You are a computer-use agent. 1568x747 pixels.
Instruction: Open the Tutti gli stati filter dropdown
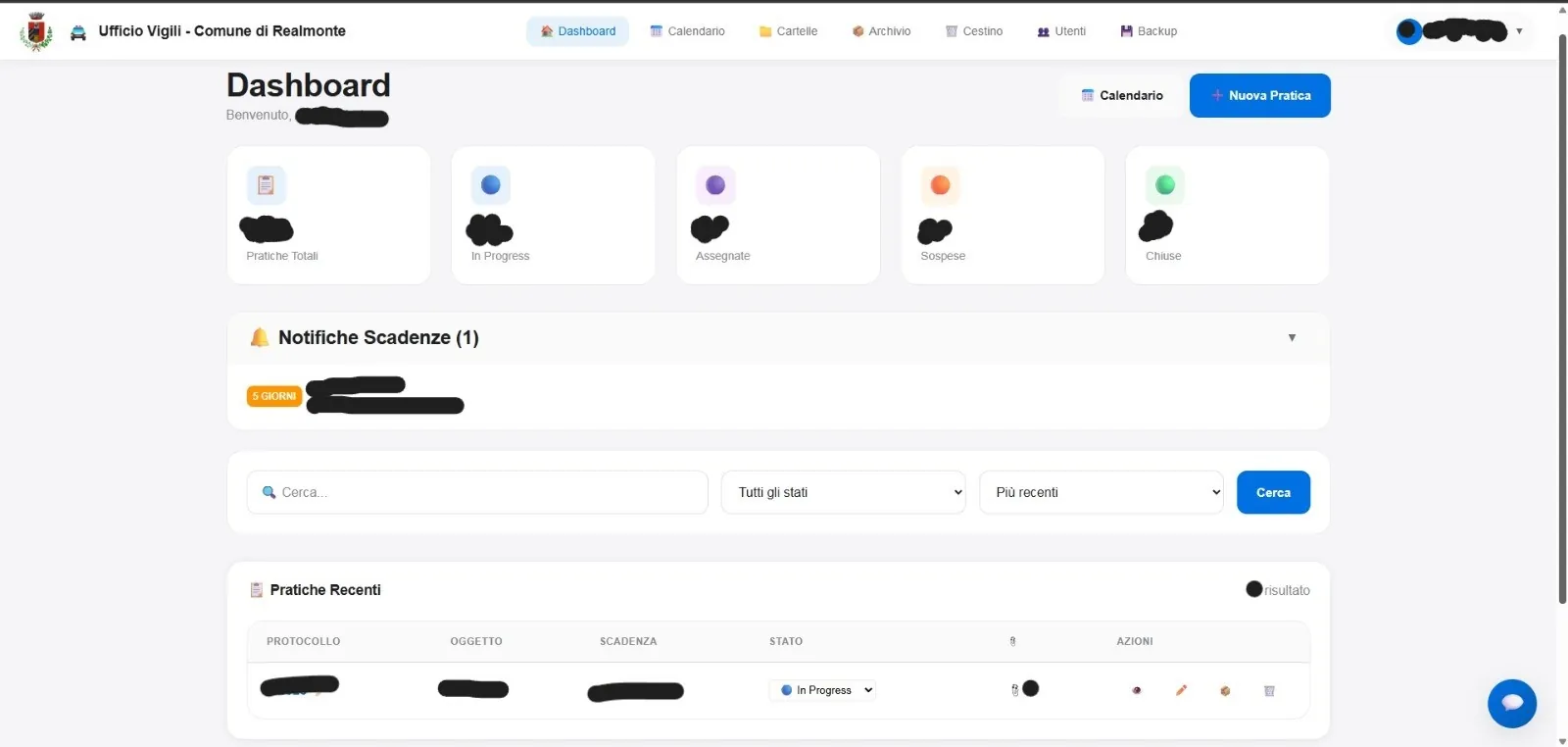tap(844, 492)
